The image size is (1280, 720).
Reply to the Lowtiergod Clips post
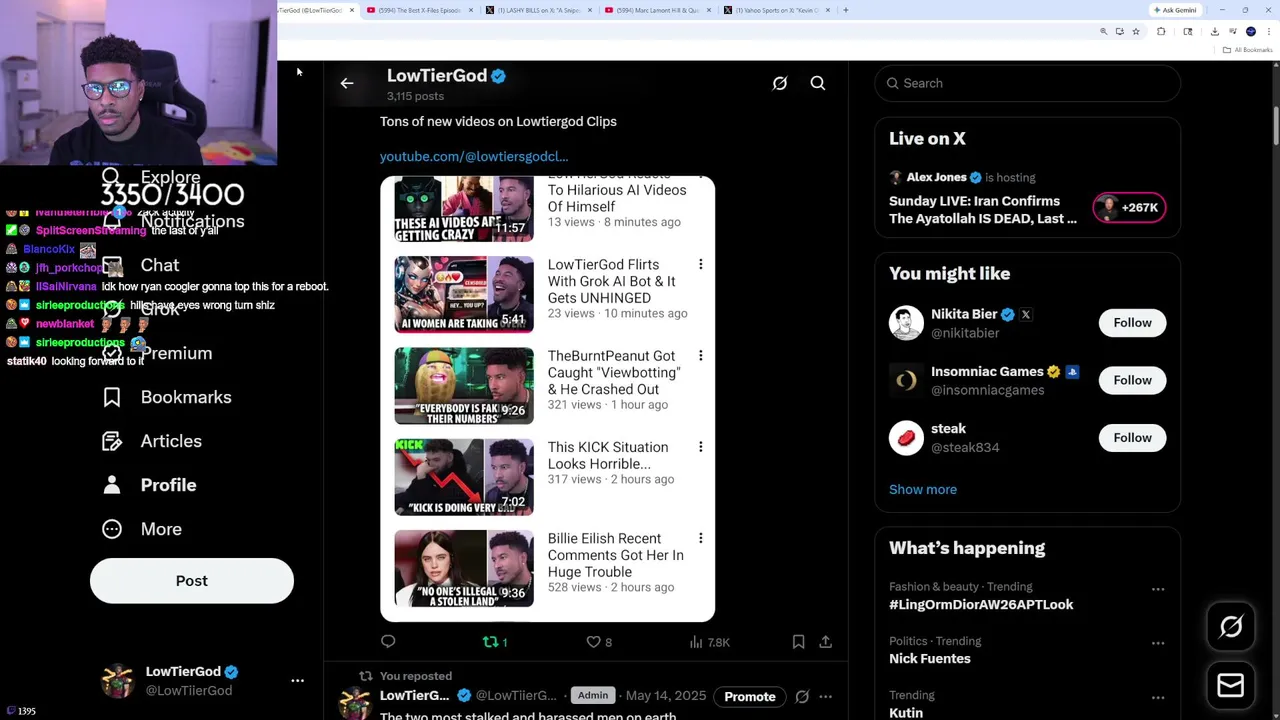(388, 642)
